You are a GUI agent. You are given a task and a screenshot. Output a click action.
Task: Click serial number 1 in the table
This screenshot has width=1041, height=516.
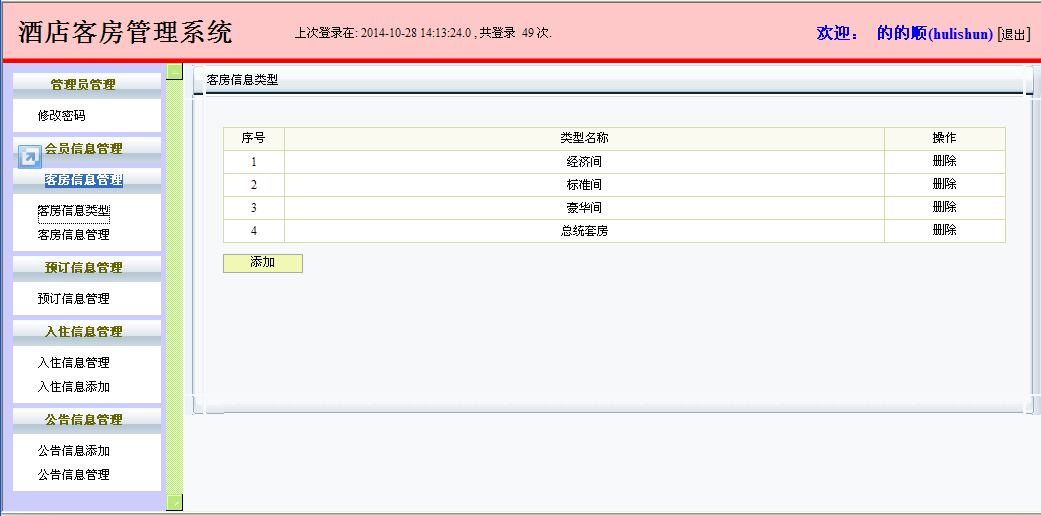tap(254, 162)
